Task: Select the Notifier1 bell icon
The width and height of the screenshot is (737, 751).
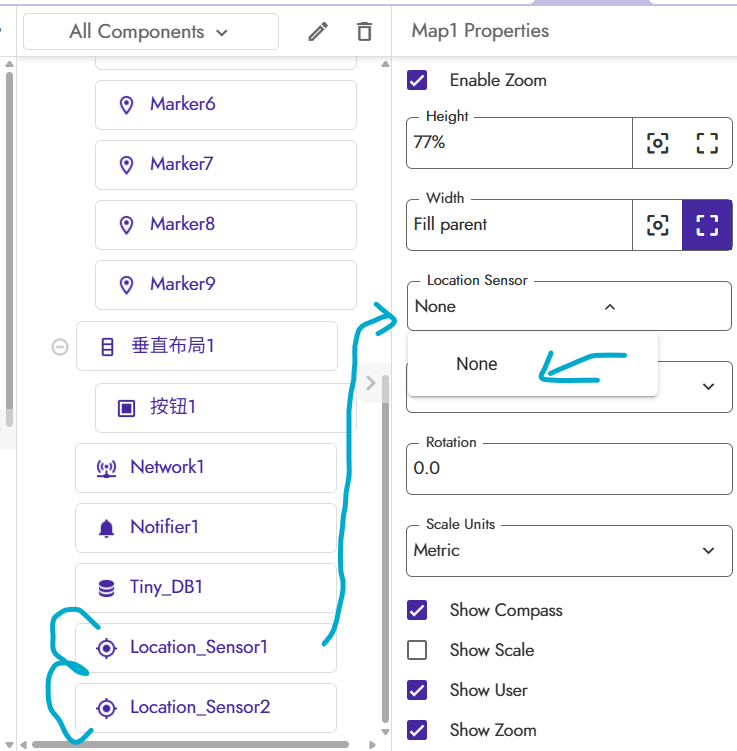Action: click(106, 528)
